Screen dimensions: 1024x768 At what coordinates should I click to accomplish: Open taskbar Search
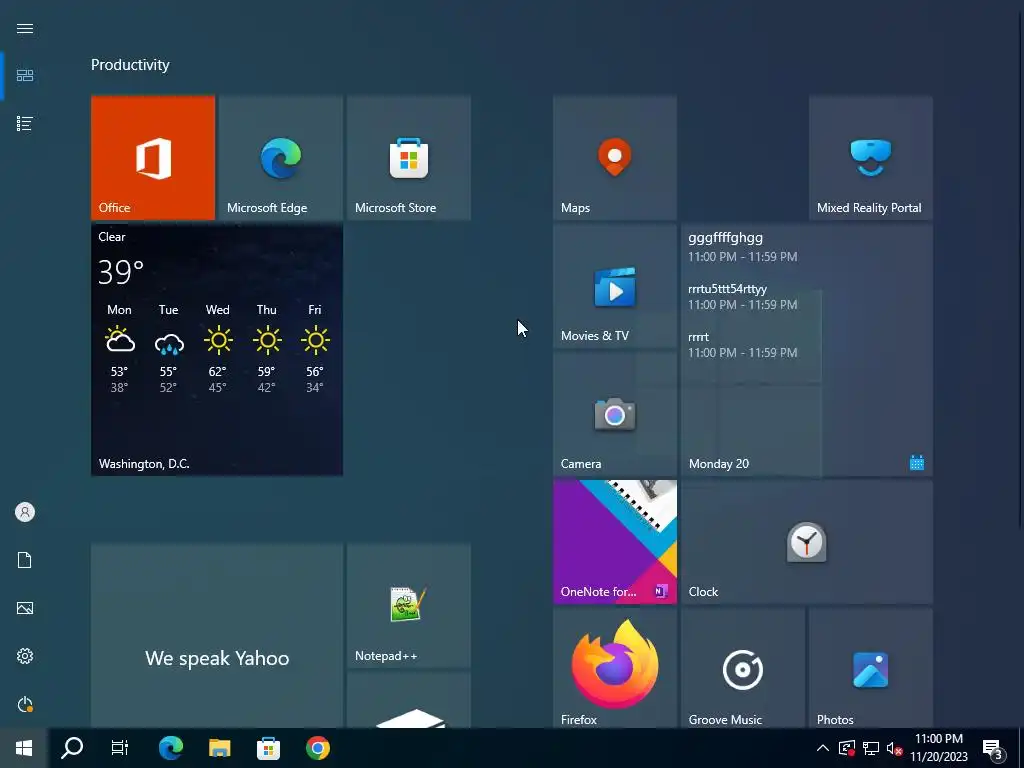click(72, 748)
